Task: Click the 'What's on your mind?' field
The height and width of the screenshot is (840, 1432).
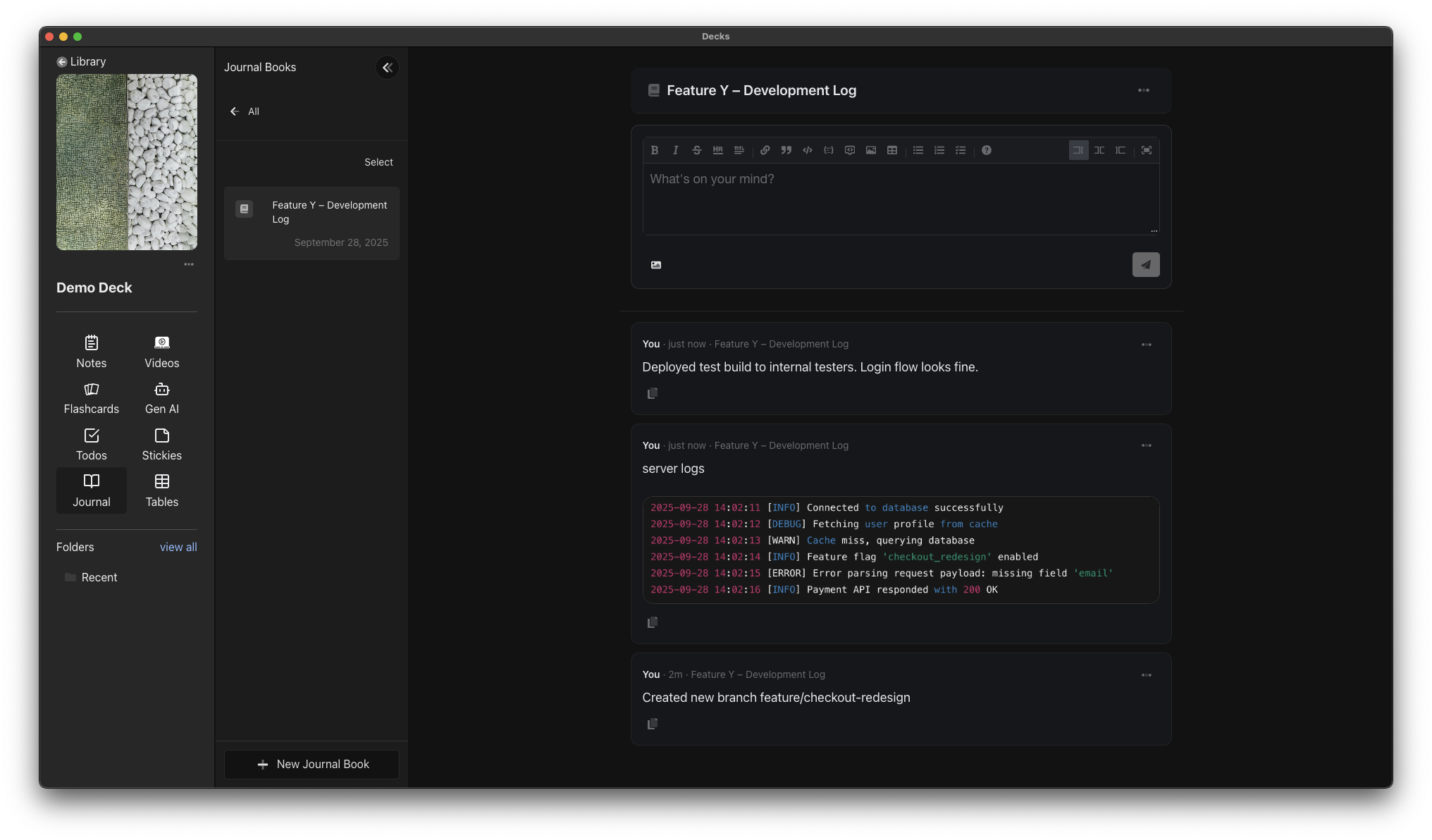Action: point(900,197)
